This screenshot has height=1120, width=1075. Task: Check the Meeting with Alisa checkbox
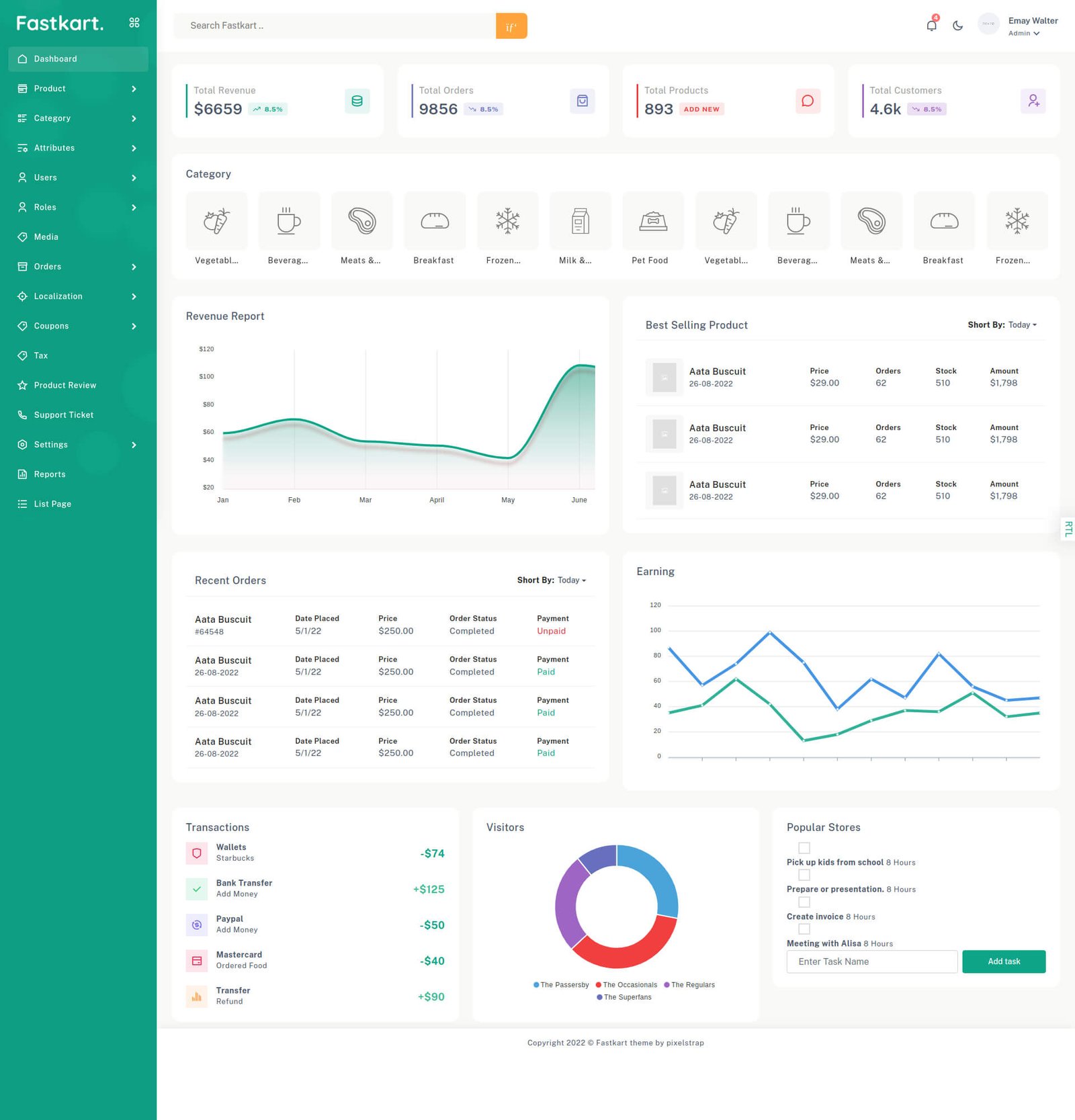(x=804, y=929)
